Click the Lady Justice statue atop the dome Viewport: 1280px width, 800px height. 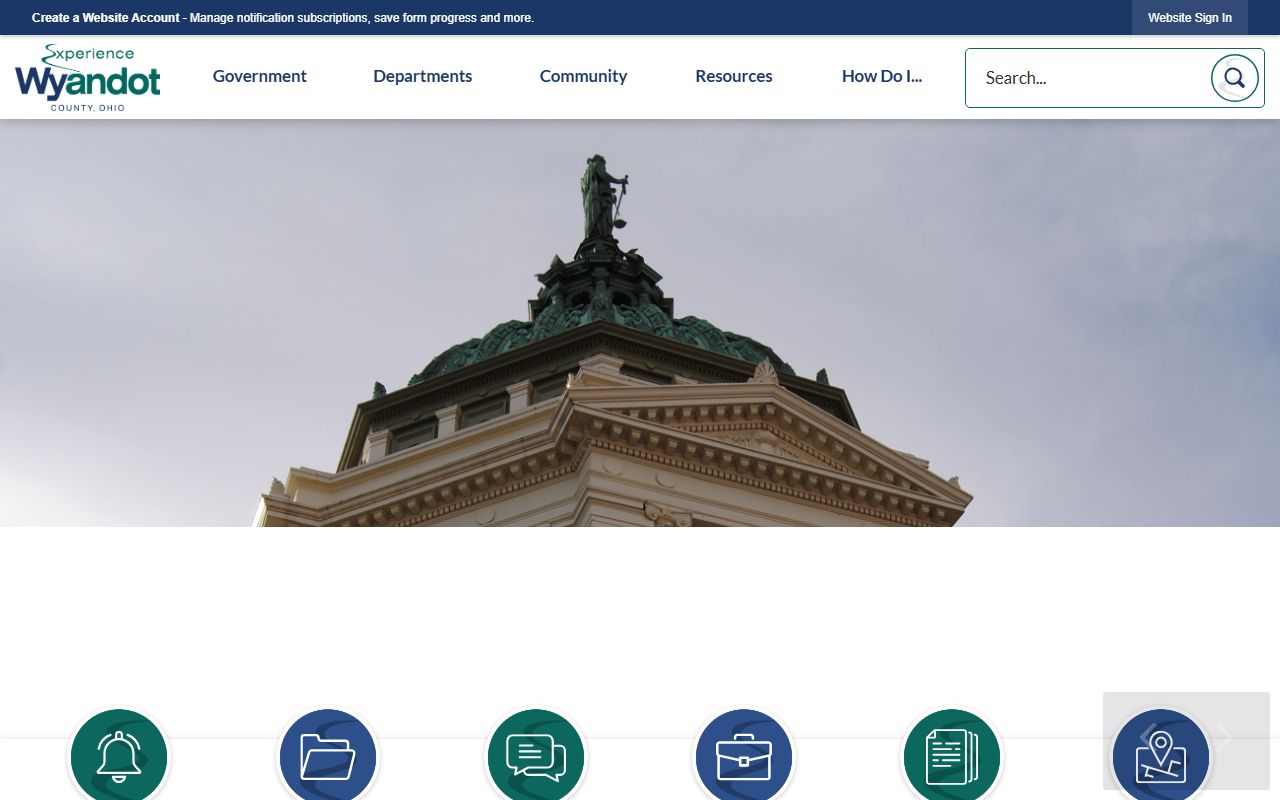pos(604,197)
